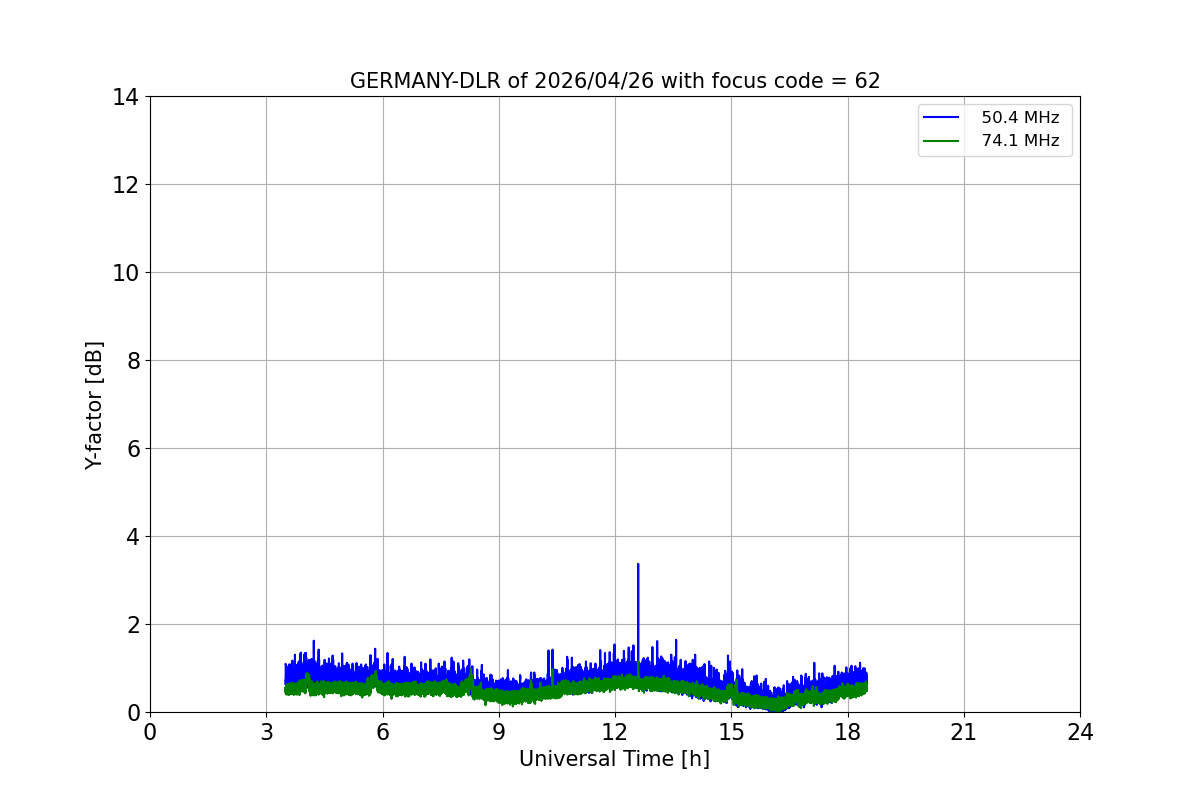Click the x-axis tick label 12

[x=615, y=732]
